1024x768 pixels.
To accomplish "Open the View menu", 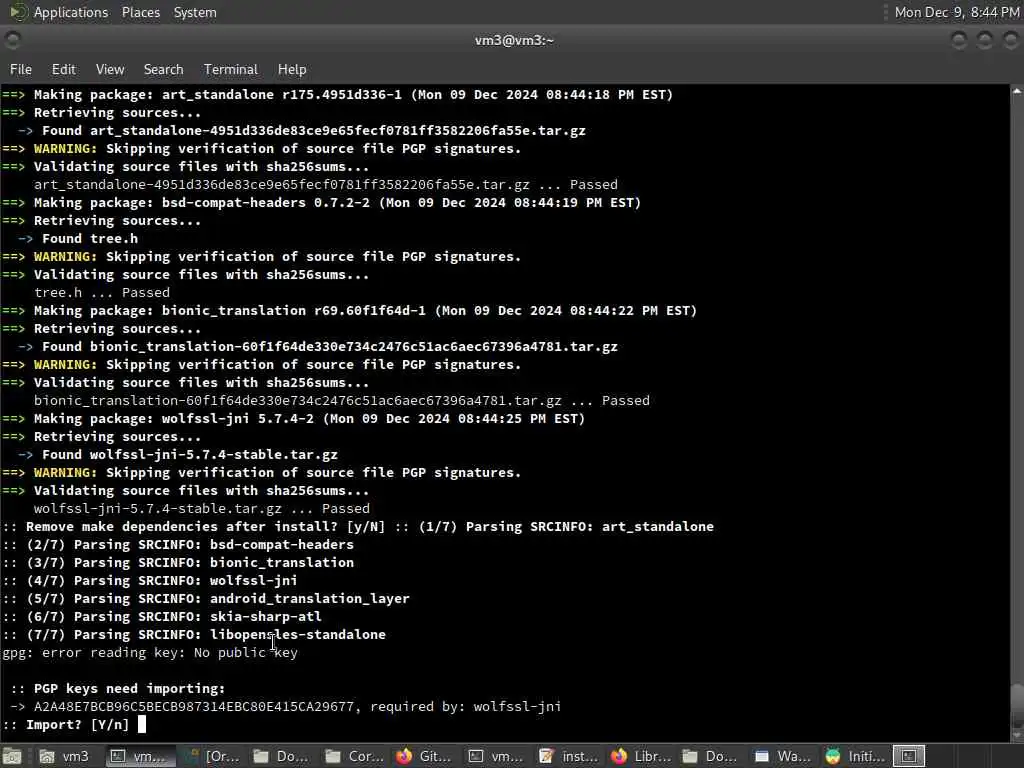I will (110, 69).
